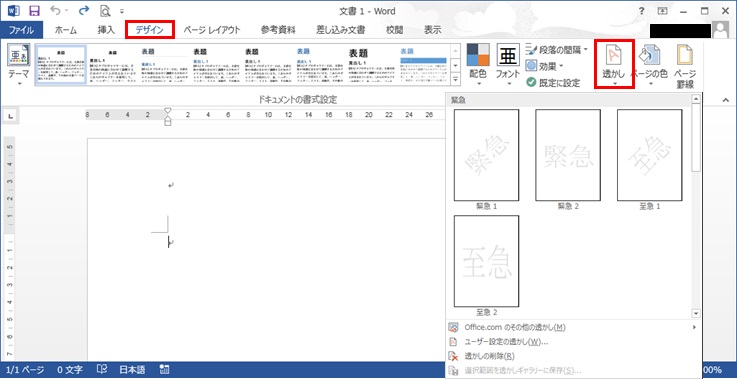Save the document with the floppy icon

tap(34, 11)
